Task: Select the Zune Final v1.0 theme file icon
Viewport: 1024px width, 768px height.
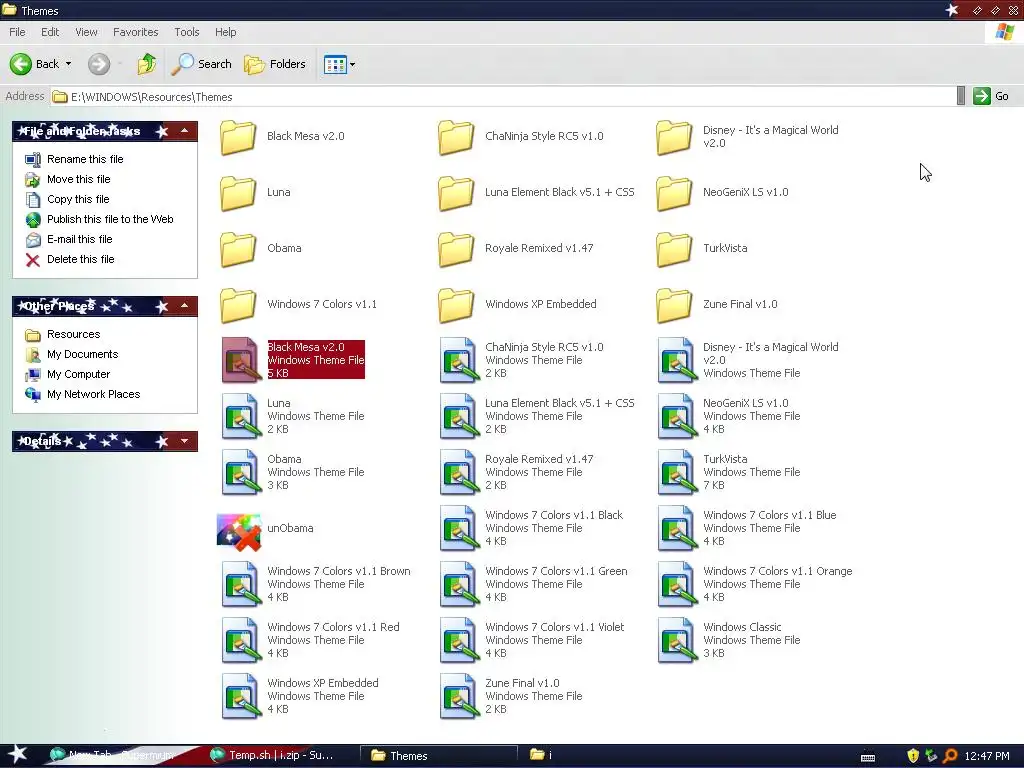Action: (459, 696)
